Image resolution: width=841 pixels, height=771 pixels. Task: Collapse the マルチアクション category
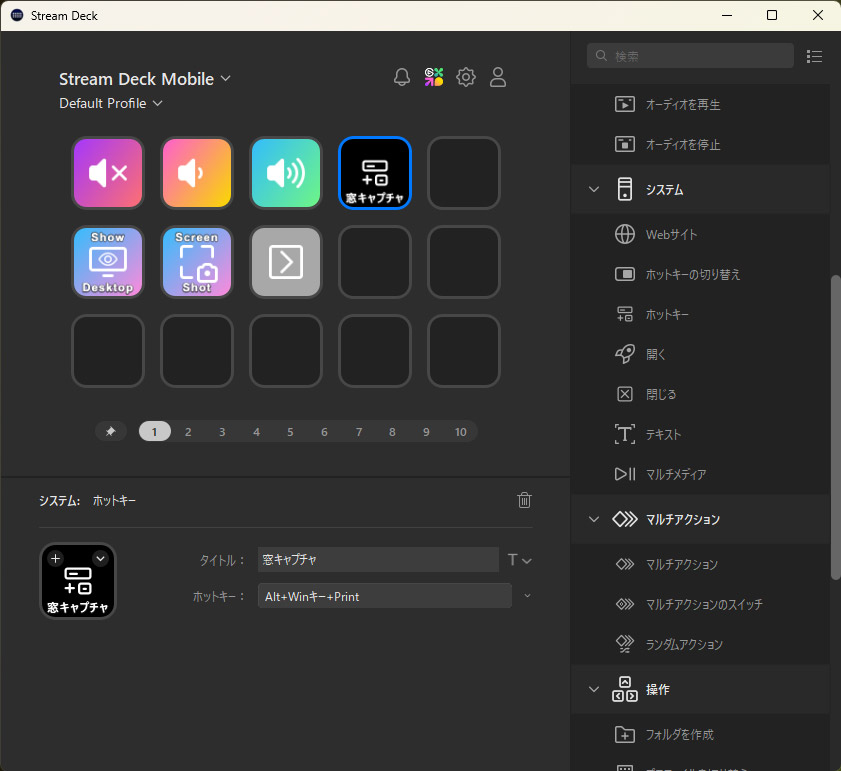coord(594,519)
